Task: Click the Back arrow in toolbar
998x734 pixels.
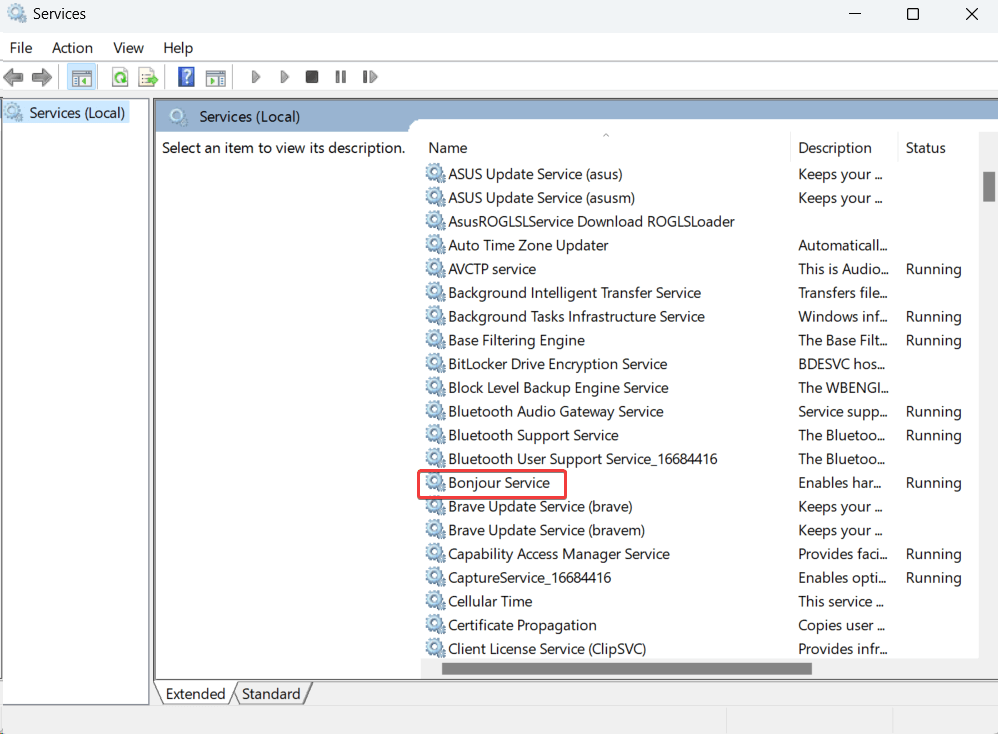Action: click(14, 77)
